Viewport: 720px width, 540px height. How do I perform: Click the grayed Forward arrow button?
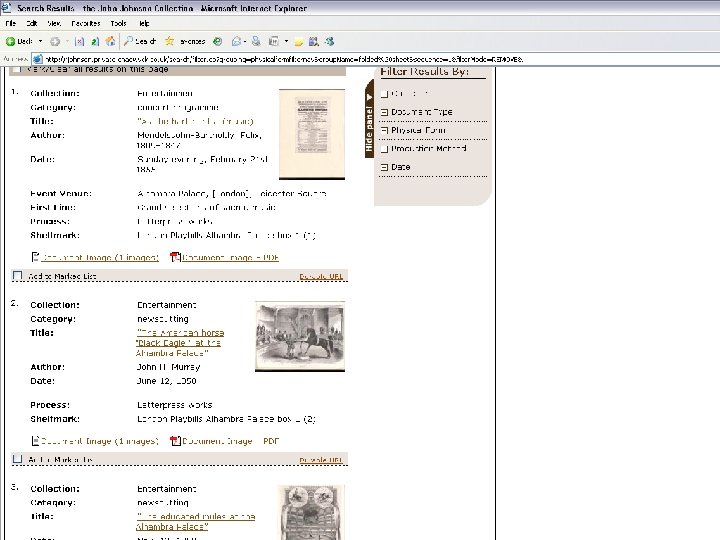point(55,42)
